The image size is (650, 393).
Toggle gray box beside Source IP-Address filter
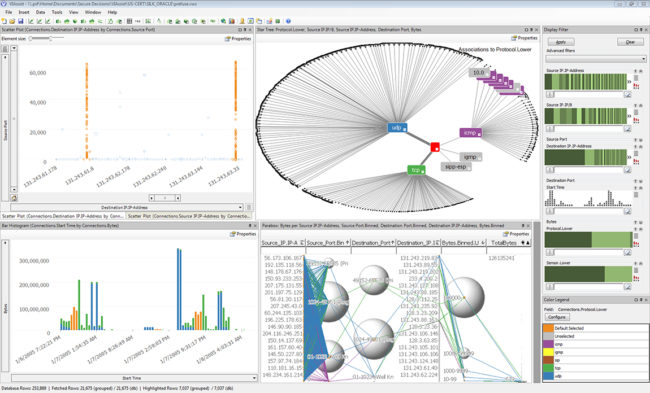point(636,78)
